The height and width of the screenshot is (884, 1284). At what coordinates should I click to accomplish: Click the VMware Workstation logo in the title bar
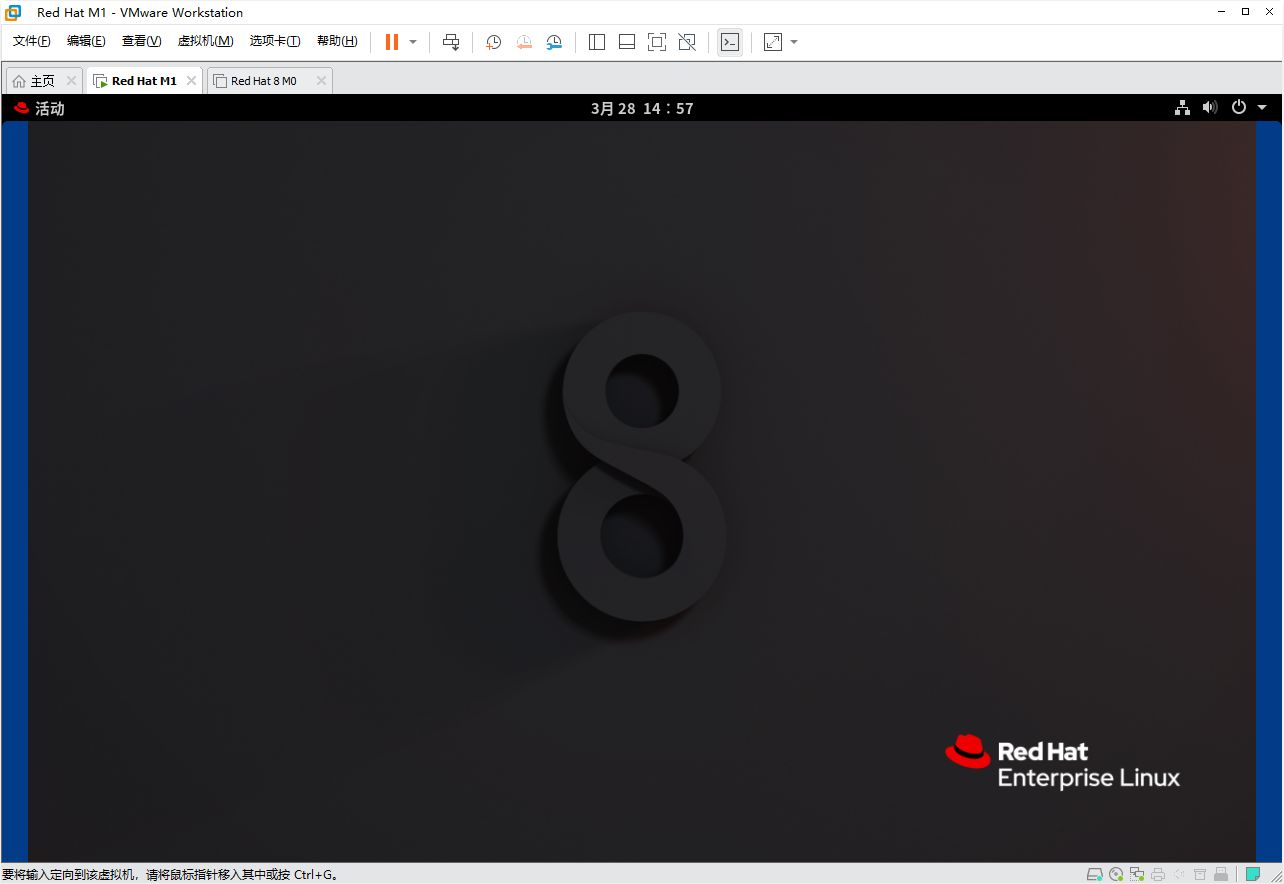point(14,12)
